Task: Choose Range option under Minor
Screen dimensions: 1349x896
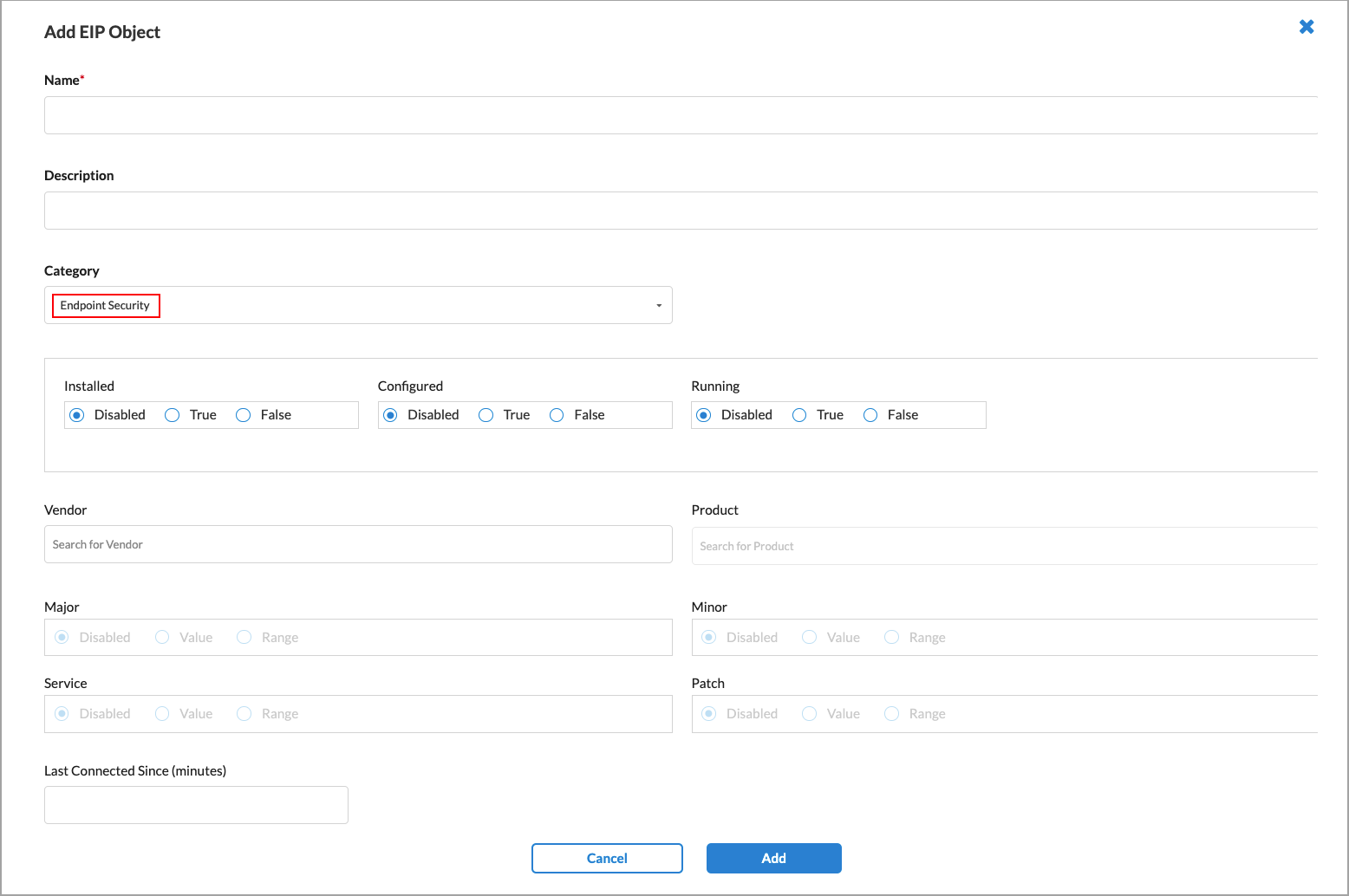Action: (891, 637)
